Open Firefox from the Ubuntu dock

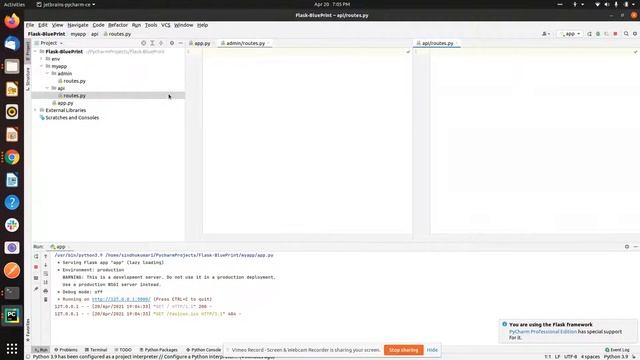coord(12,21)
